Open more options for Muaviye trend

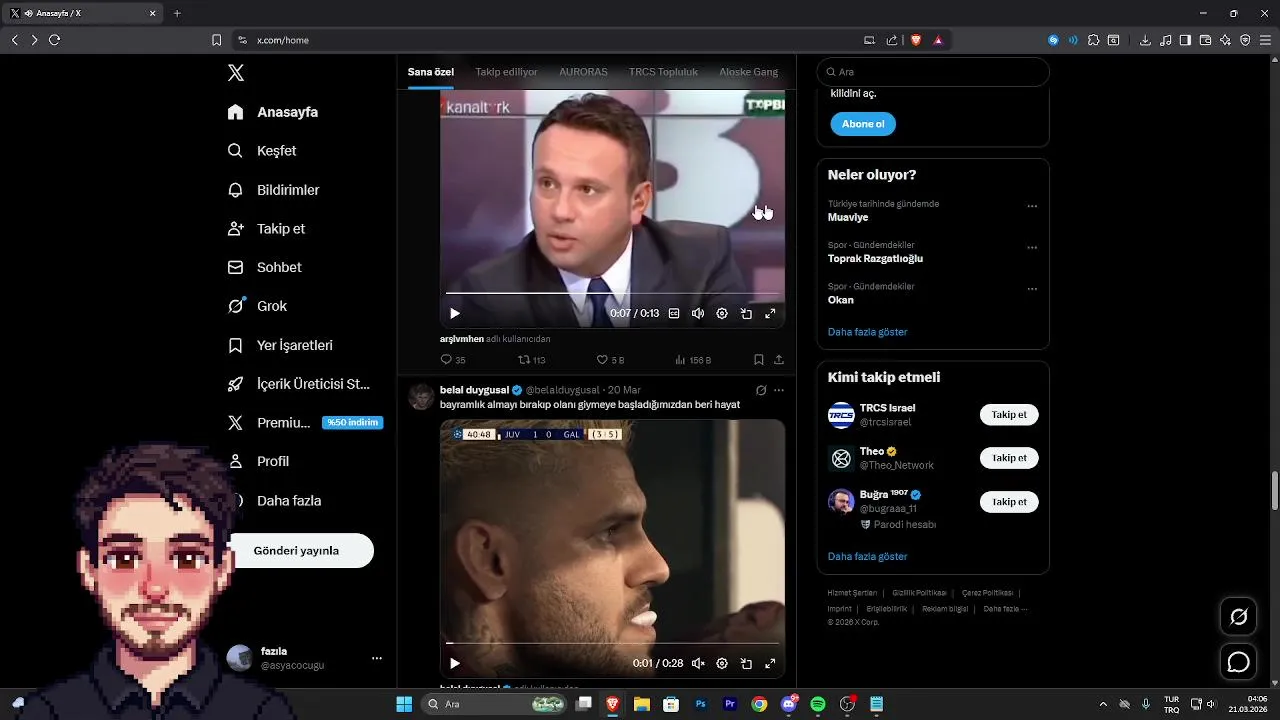coord(1032,206)
